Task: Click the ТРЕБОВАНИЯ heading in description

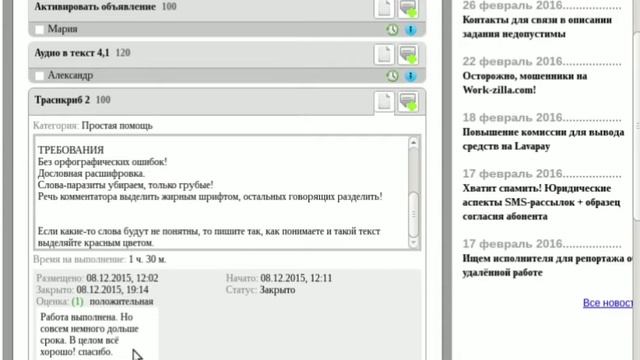Action: coord(71,150)
